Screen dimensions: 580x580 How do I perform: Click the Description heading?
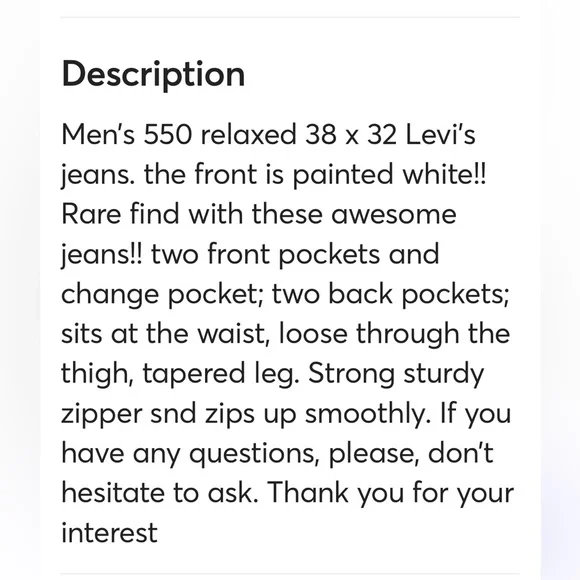[153, 74]
